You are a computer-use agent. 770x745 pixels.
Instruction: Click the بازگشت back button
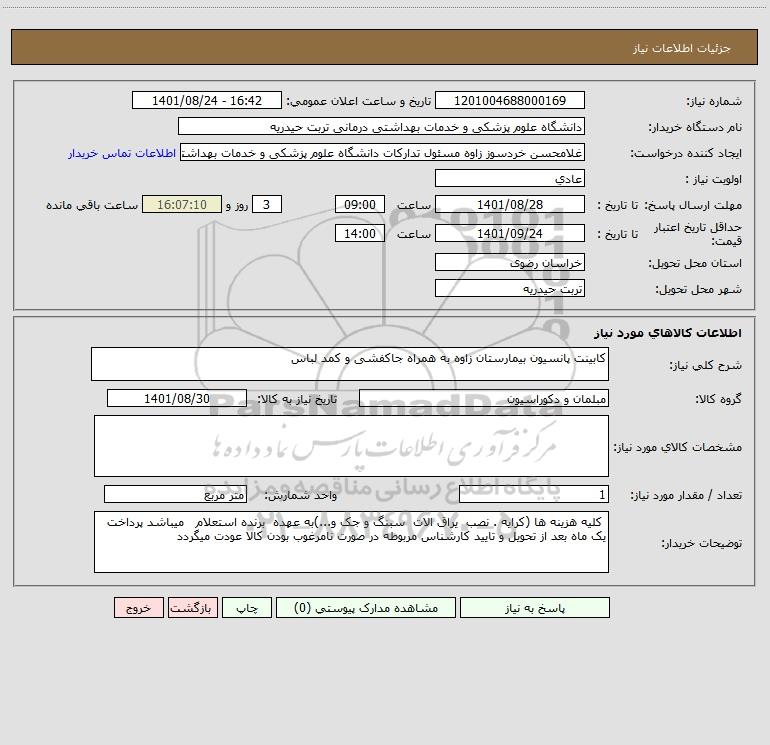[192, 608]
